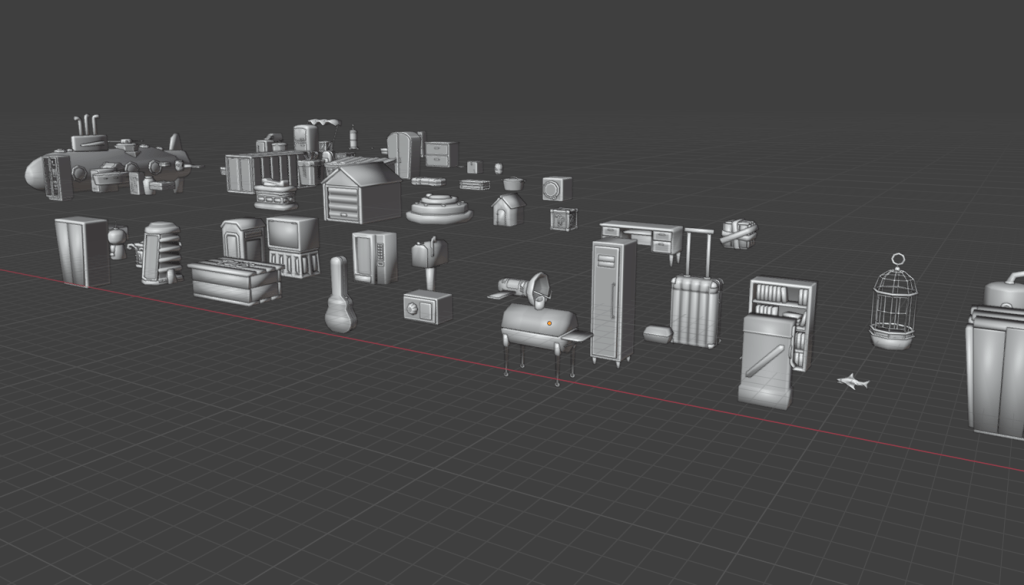
Task: Select the small shark model
Action: (852, 381)
